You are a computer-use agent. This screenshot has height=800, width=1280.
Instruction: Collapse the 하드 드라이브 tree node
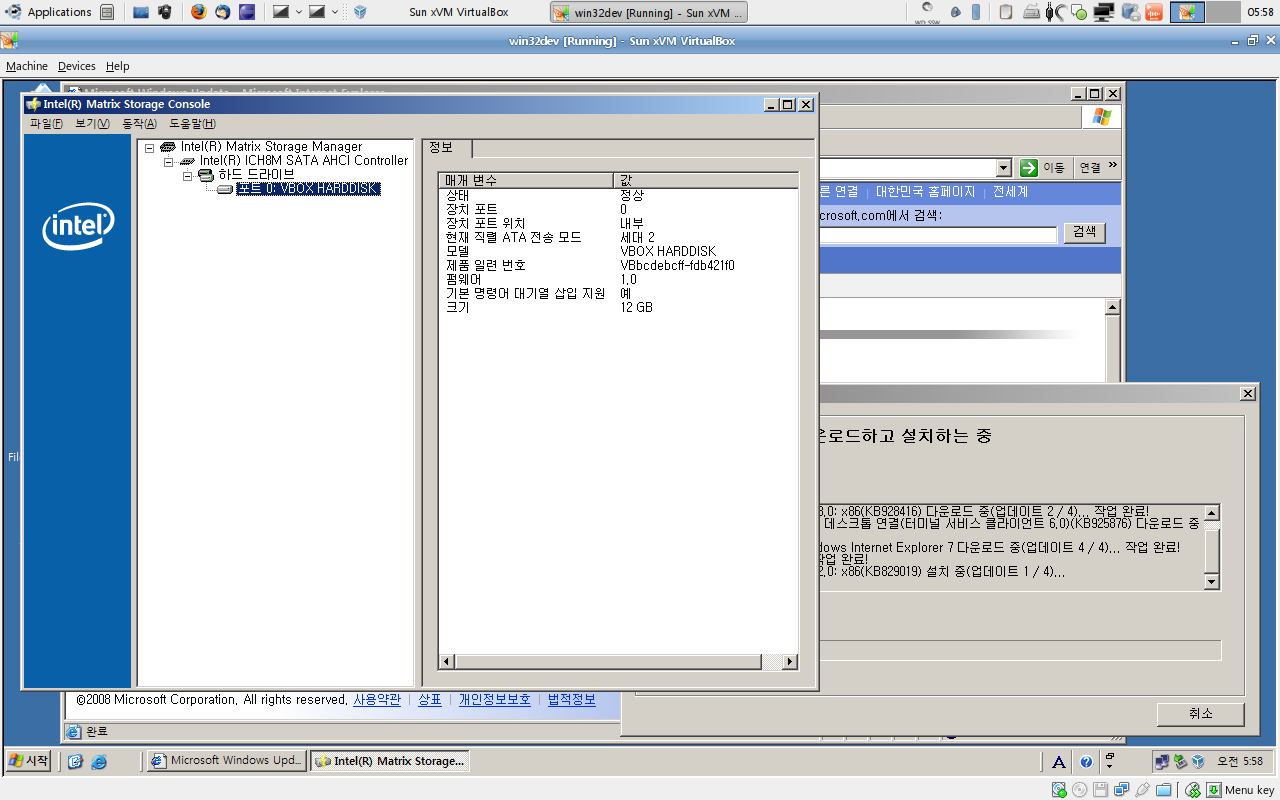coord(187,175)
